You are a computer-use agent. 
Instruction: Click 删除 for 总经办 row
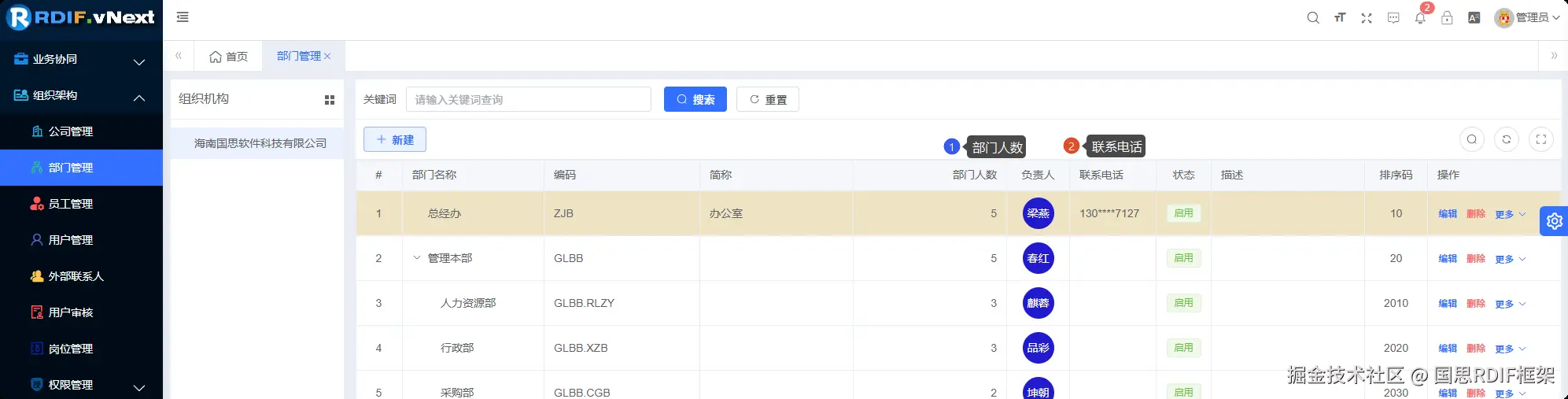coord(1476,213)
